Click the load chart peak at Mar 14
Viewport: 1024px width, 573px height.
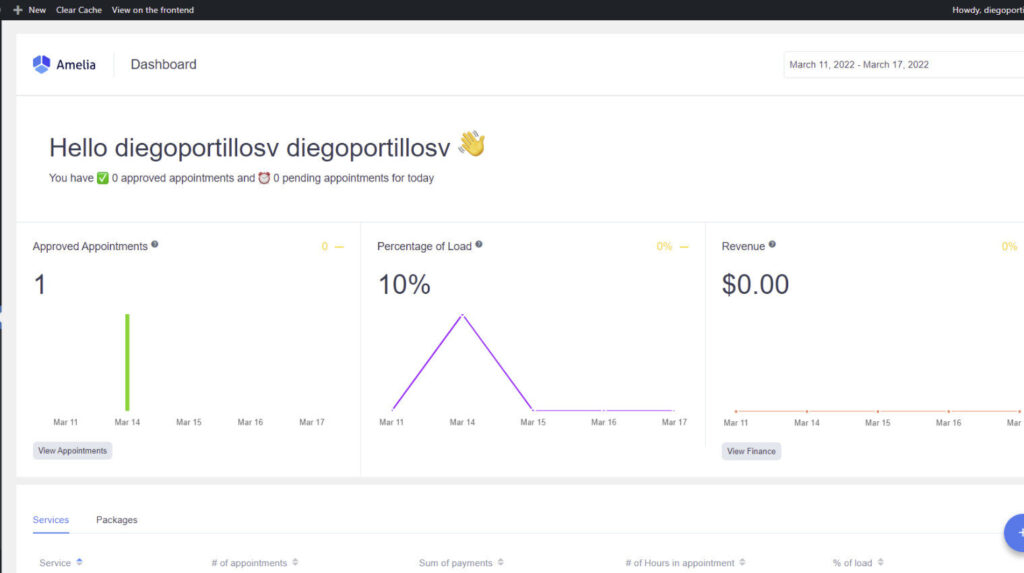462,316
